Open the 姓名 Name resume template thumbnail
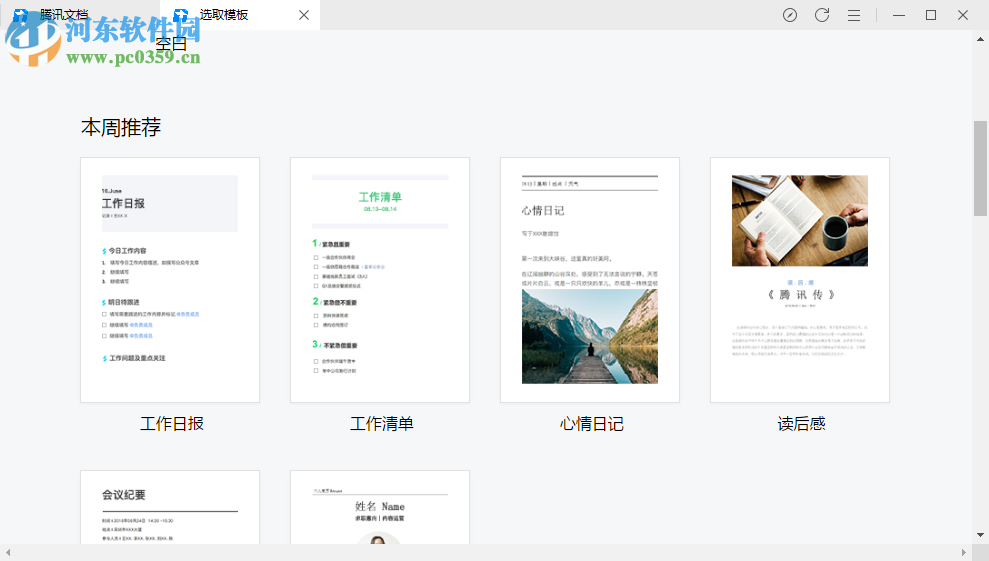This screenshot has width=989, height=561. coord(380,507)
